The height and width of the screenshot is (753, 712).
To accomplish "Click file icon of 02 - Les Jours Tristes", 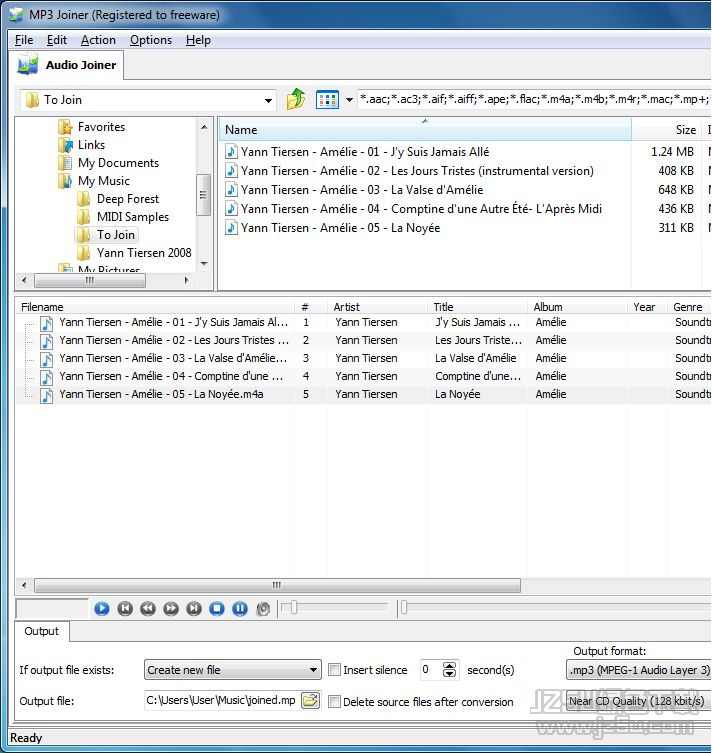I will 231,170.
